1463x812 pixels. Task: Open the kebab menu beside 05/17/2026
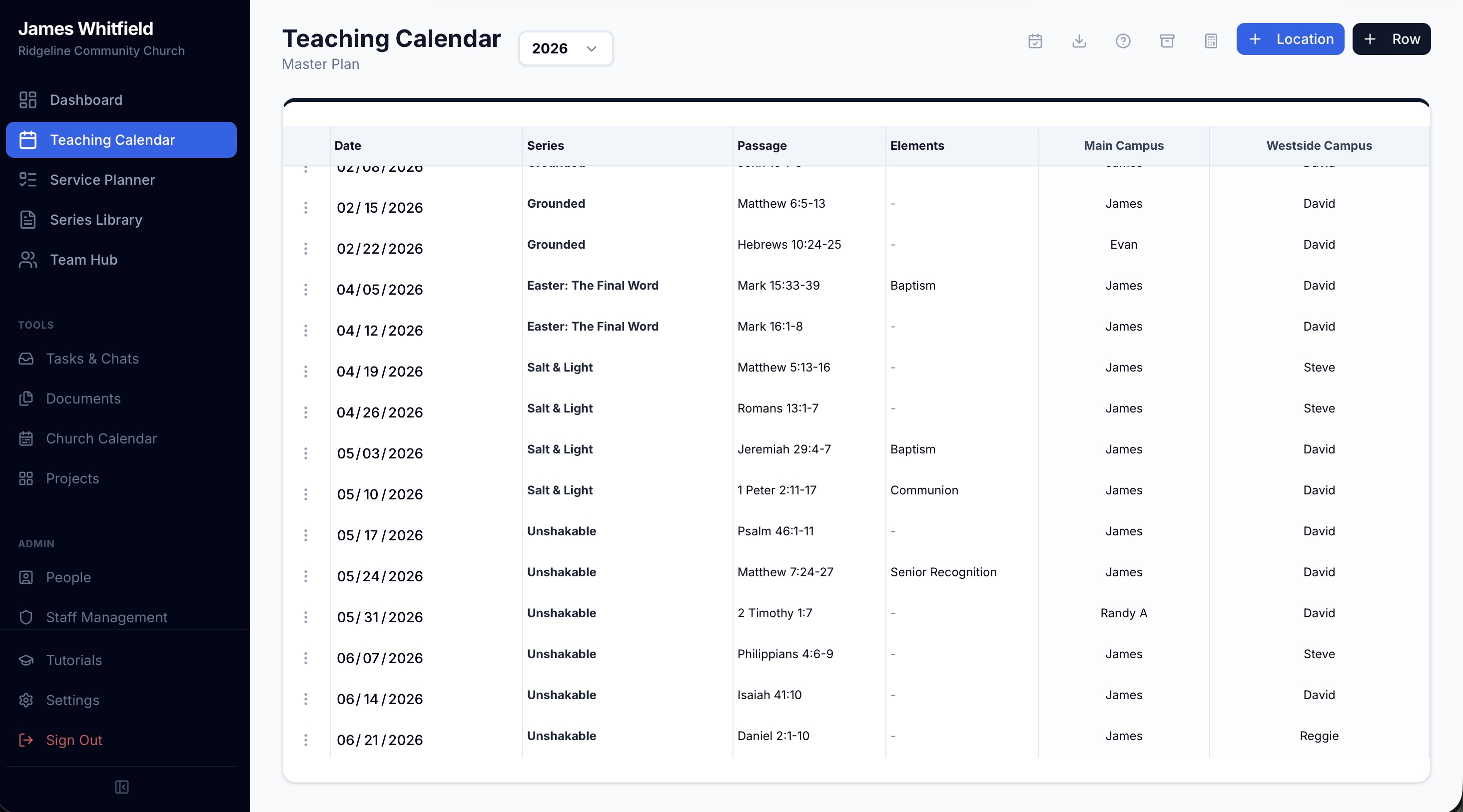click(x=307, y=535)
